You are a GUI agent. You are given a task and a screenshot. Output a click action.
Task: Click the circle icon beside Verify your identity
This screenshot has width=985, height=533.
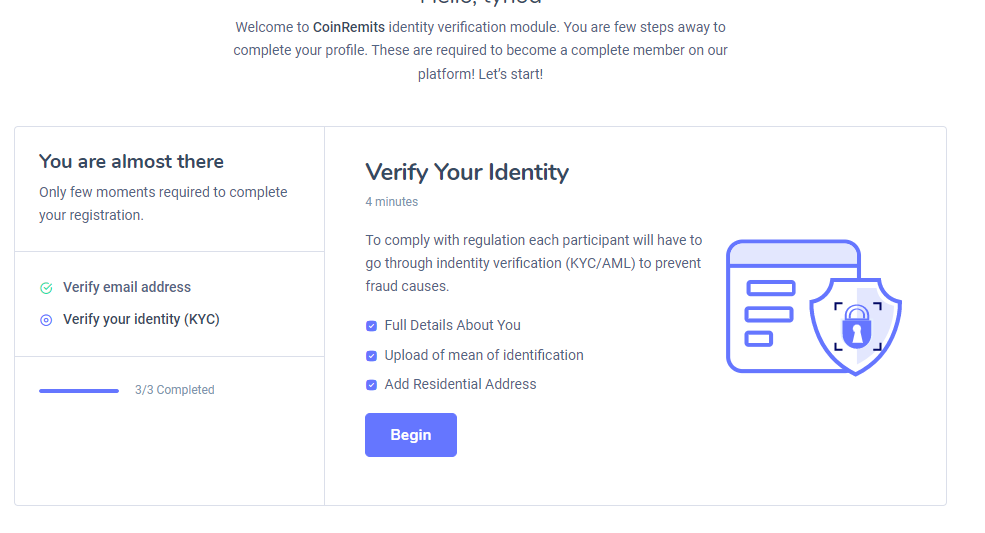coord(46,320)
